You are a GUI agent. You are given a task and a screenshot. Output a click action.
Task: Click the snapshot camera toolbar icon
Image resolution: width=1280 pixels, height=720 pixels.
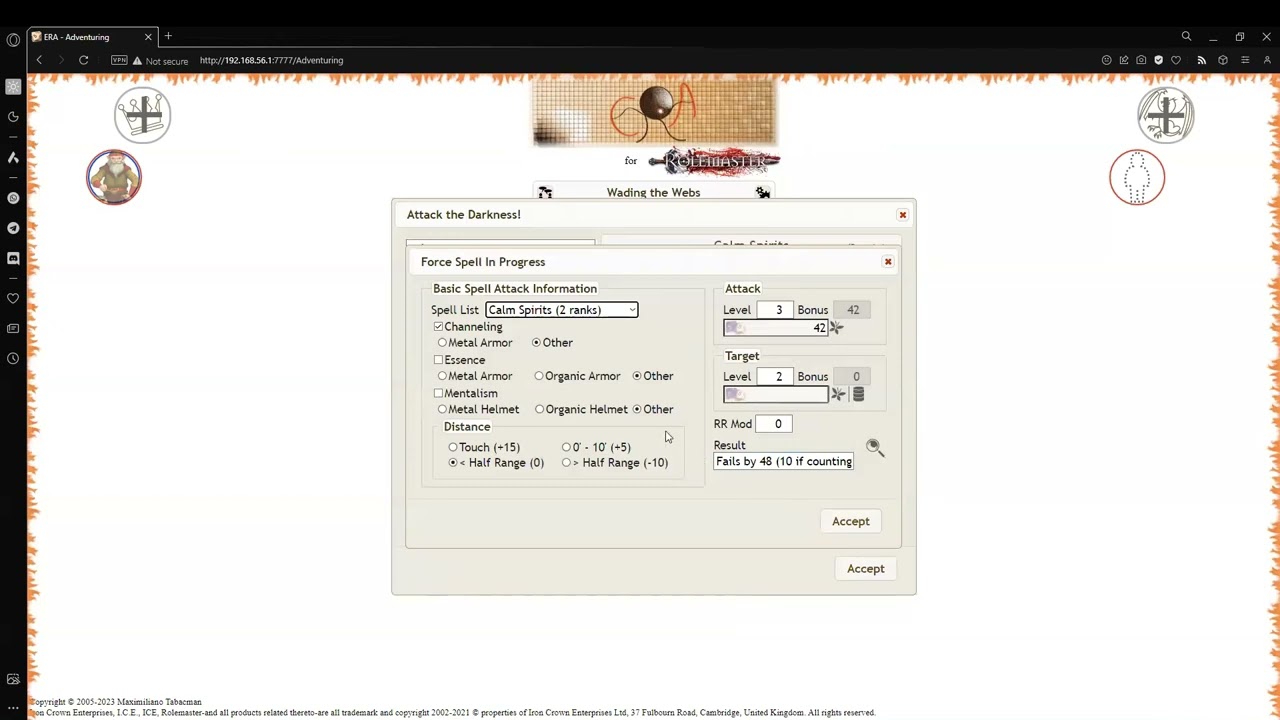pos(1141,61)
